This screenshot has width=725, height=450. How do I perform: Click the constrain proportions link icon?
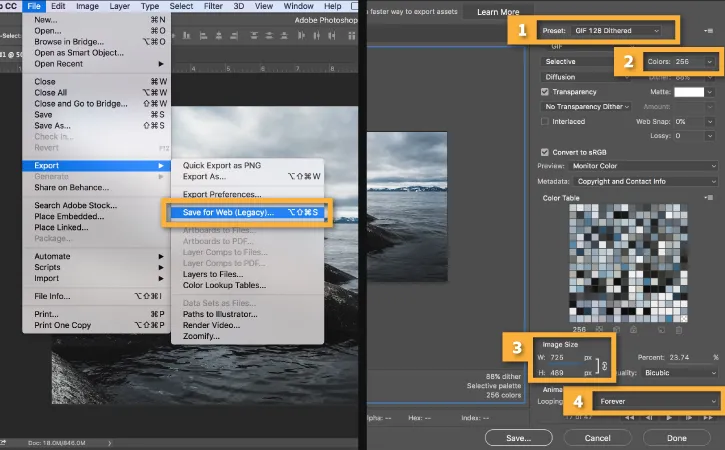coord(604,366)
